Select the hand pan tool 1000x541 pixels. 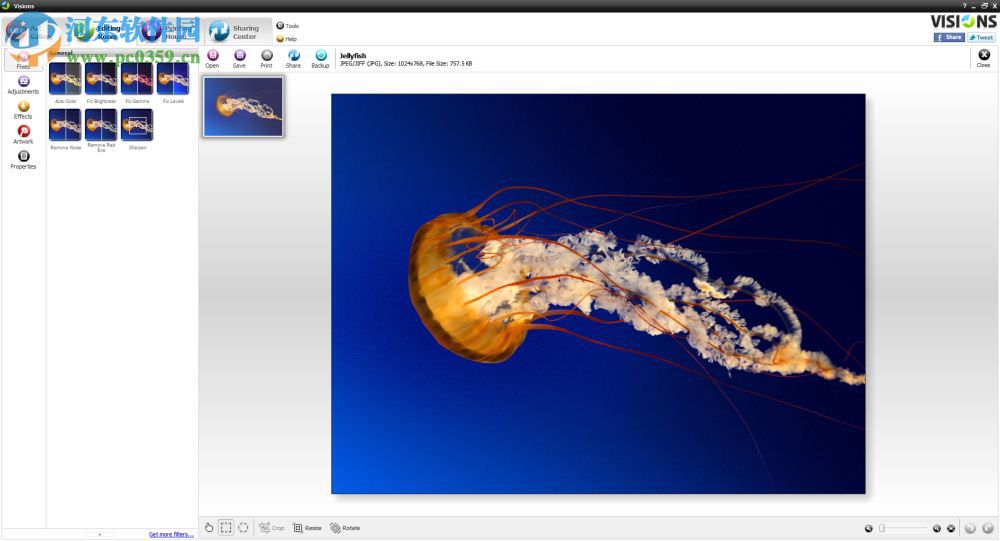pos(209,527)
